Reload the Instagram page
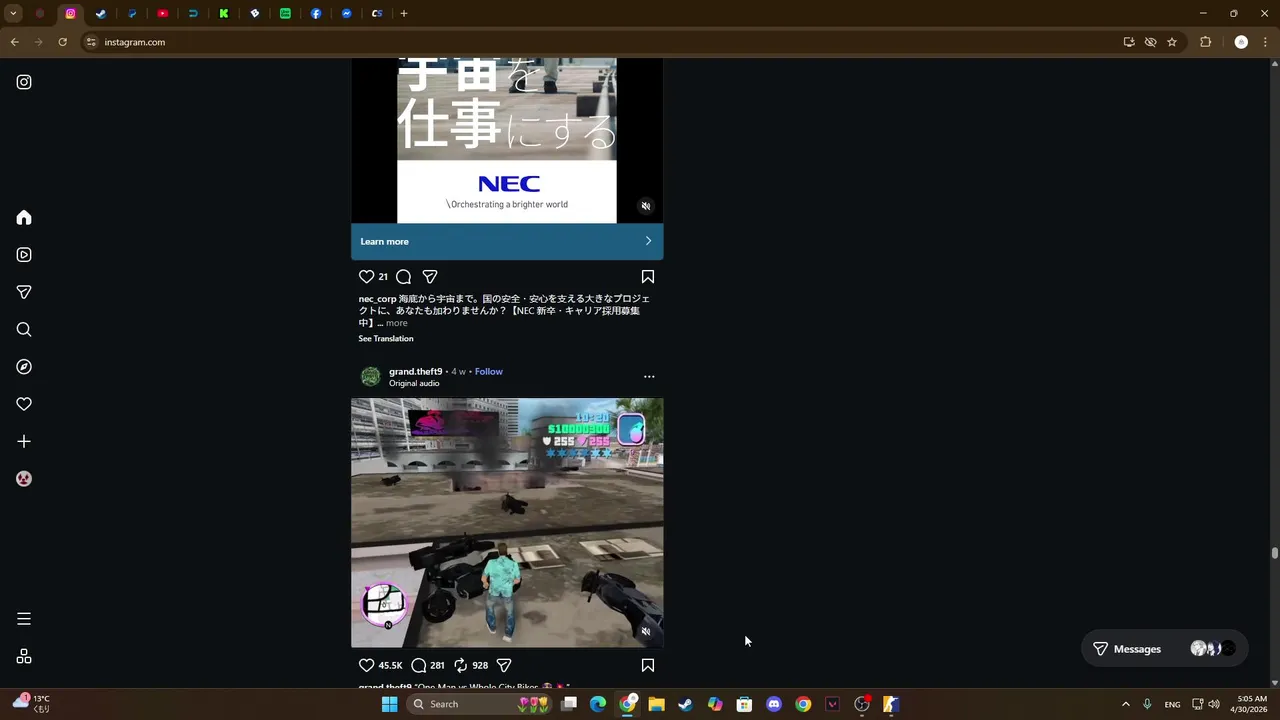Image resolution: width=1280 pixels, height=720 pixels. coord(62,42)
